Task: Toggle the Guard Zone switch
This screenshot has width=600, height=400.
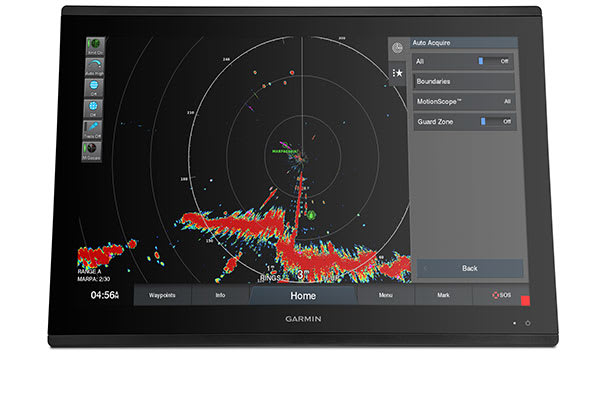Action: pos(494,121)
